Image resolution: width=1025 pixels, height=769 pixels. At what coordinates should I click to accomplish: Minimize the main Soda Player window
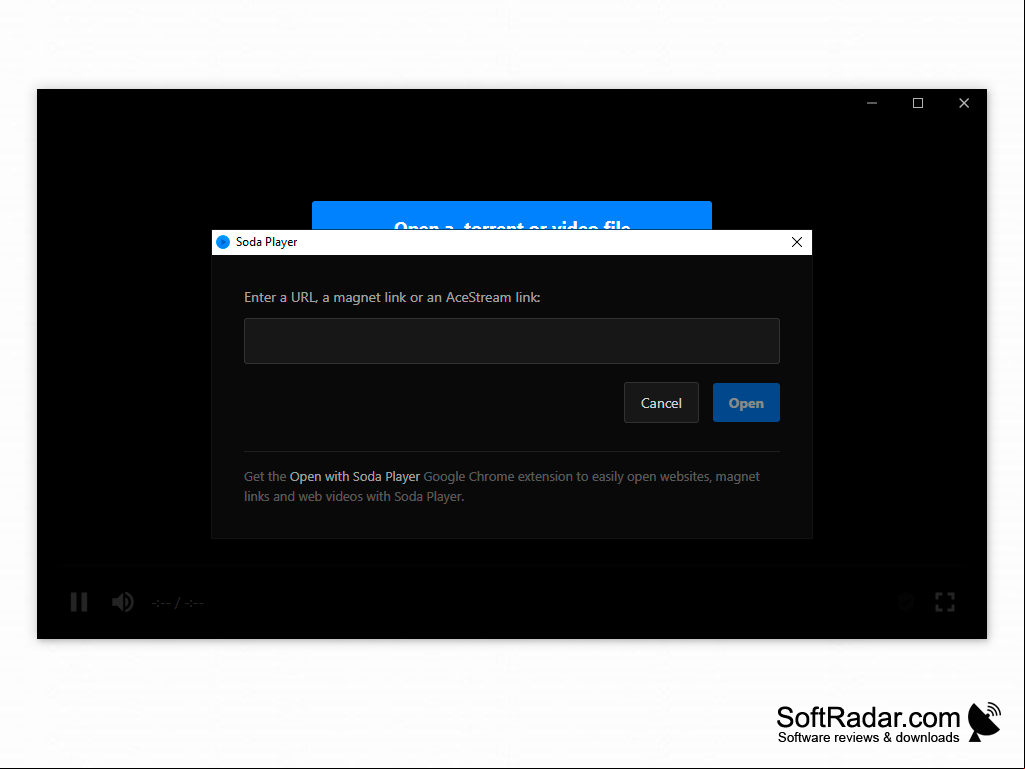pyautogui.click(x=872, y=103)
